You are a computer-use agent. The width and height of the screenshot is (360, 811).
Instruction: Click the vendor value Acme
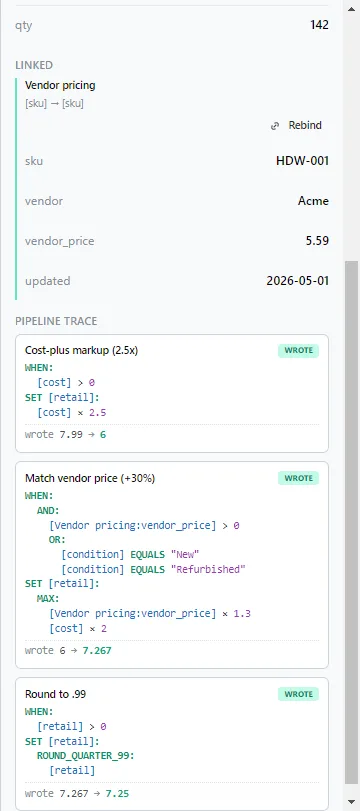(x=313, y=201)
